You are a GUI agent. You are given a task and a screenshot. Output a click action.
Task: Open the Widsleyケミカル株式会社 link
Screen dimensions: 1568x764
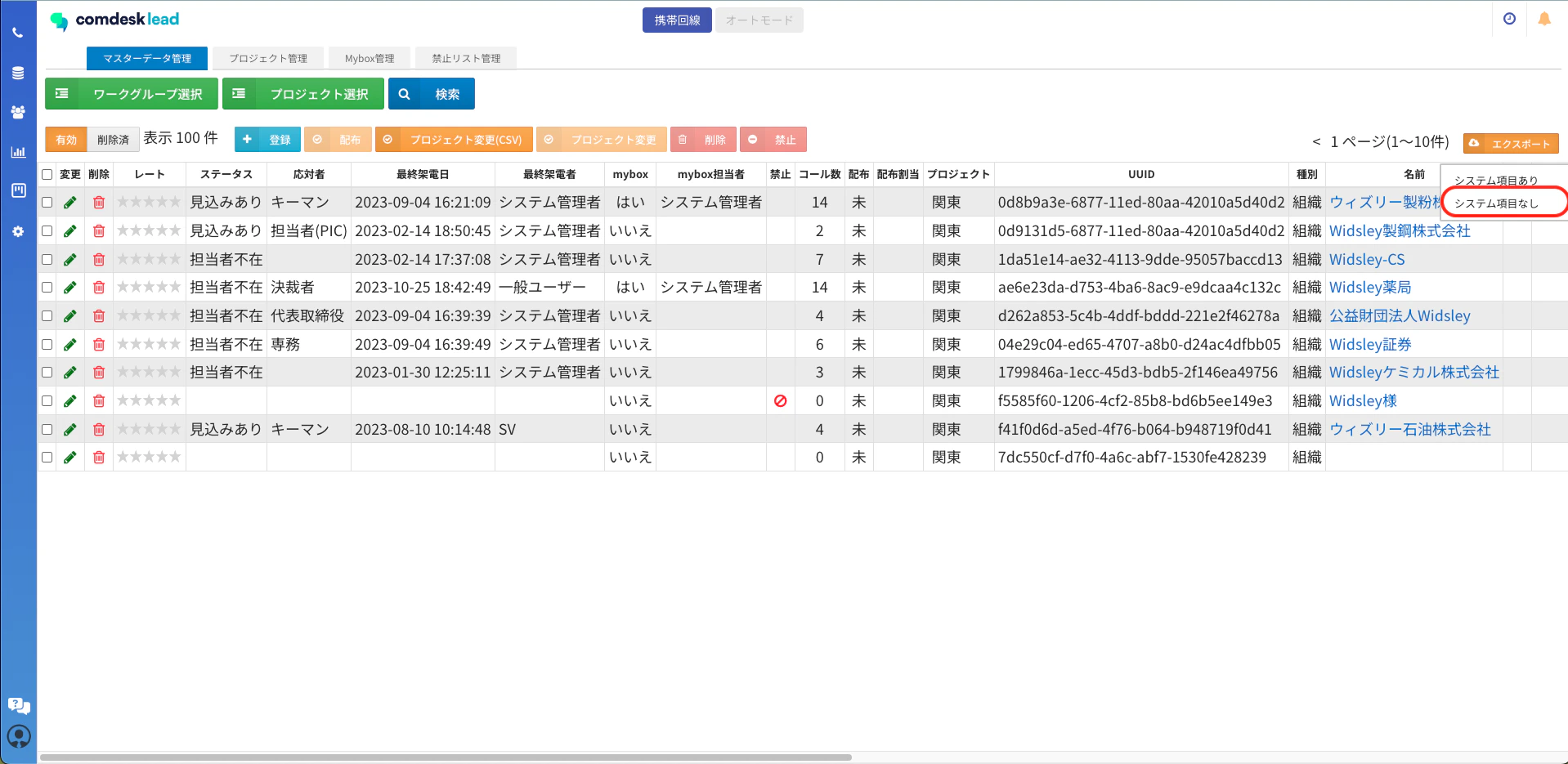click(x=1414, y=373)
